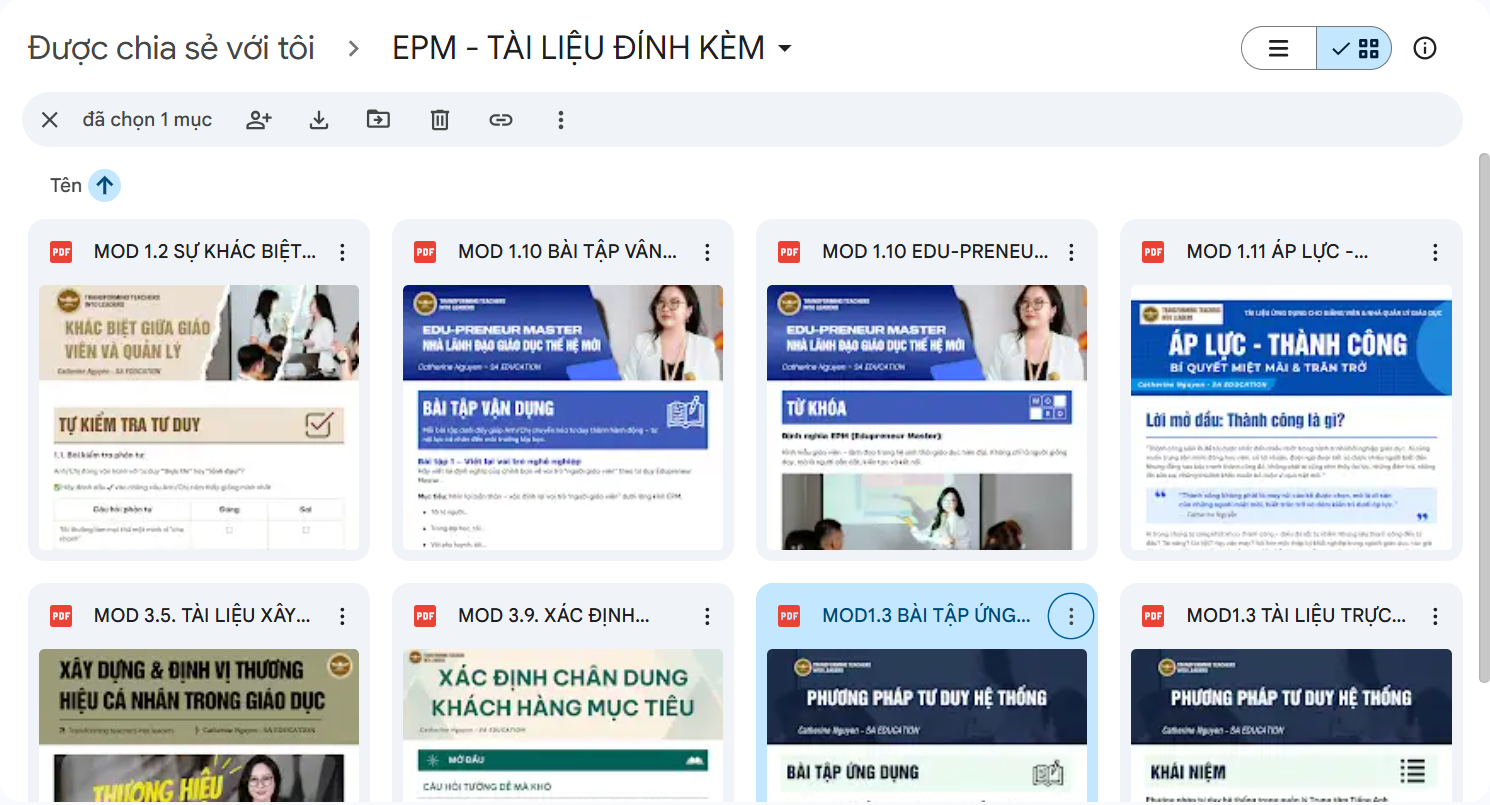Click the Tên sort column label
Viewport: 1490px width, 805px height.
coord(66,185)
